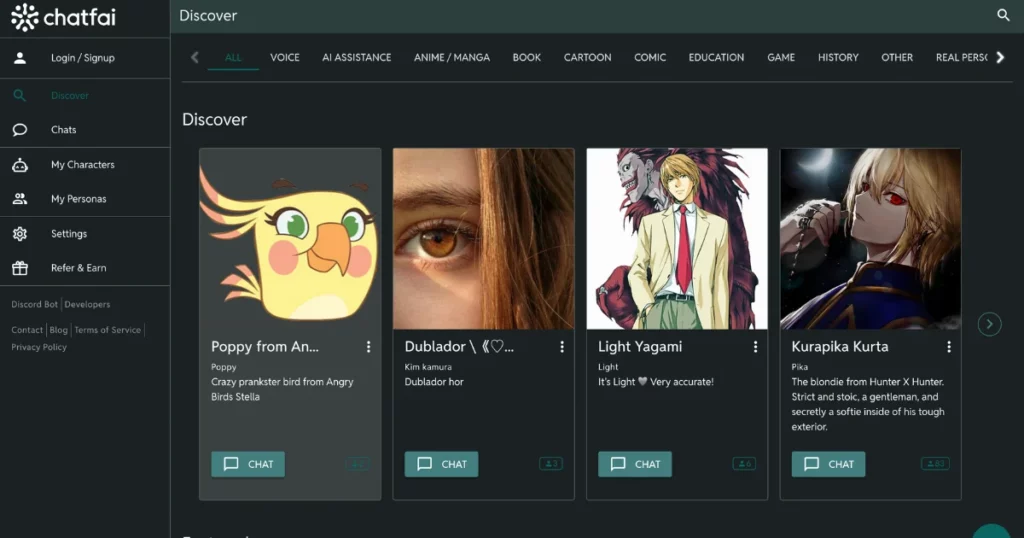Click creator name Pika
Screen dimensions: 1024x538
tap(799, 367)
